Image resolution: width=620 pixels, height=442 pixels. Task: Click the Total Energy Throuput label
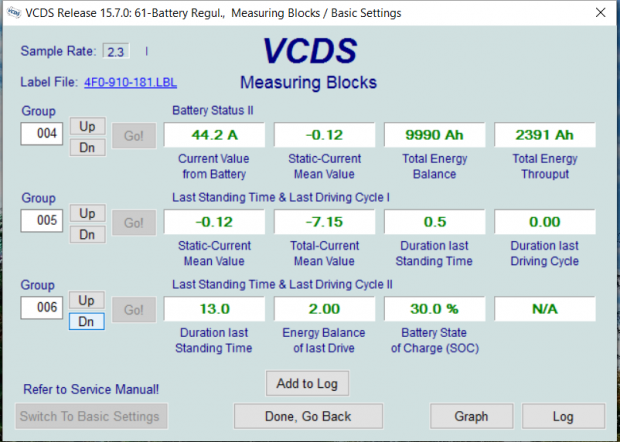click(545, 166)
